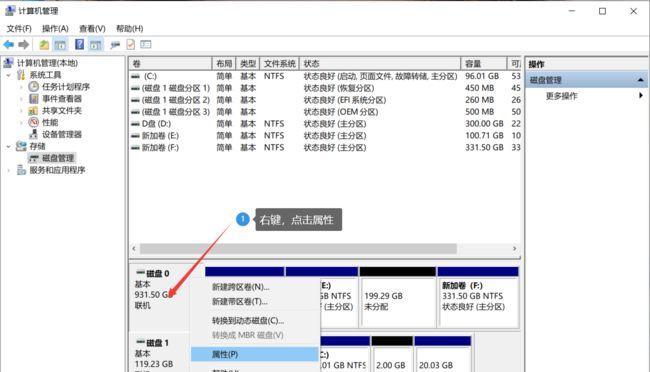The width and height of the screenshot is (650, 372).
Task: Expand the 共享文件夹 node
Action: [22, 111]
